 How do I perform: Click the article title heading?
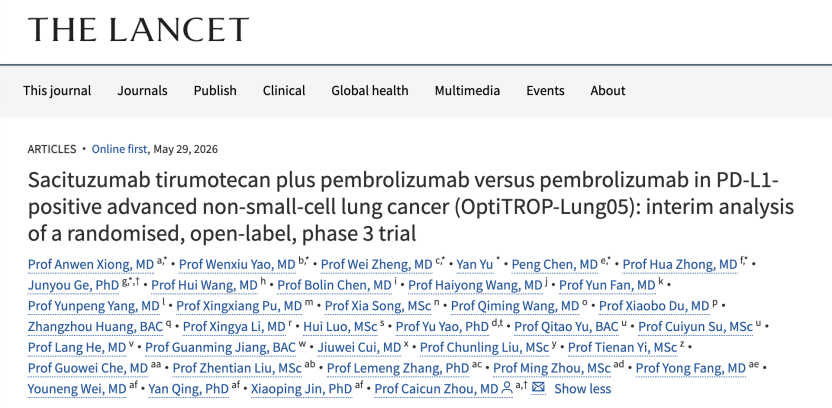tap(411, 207)
